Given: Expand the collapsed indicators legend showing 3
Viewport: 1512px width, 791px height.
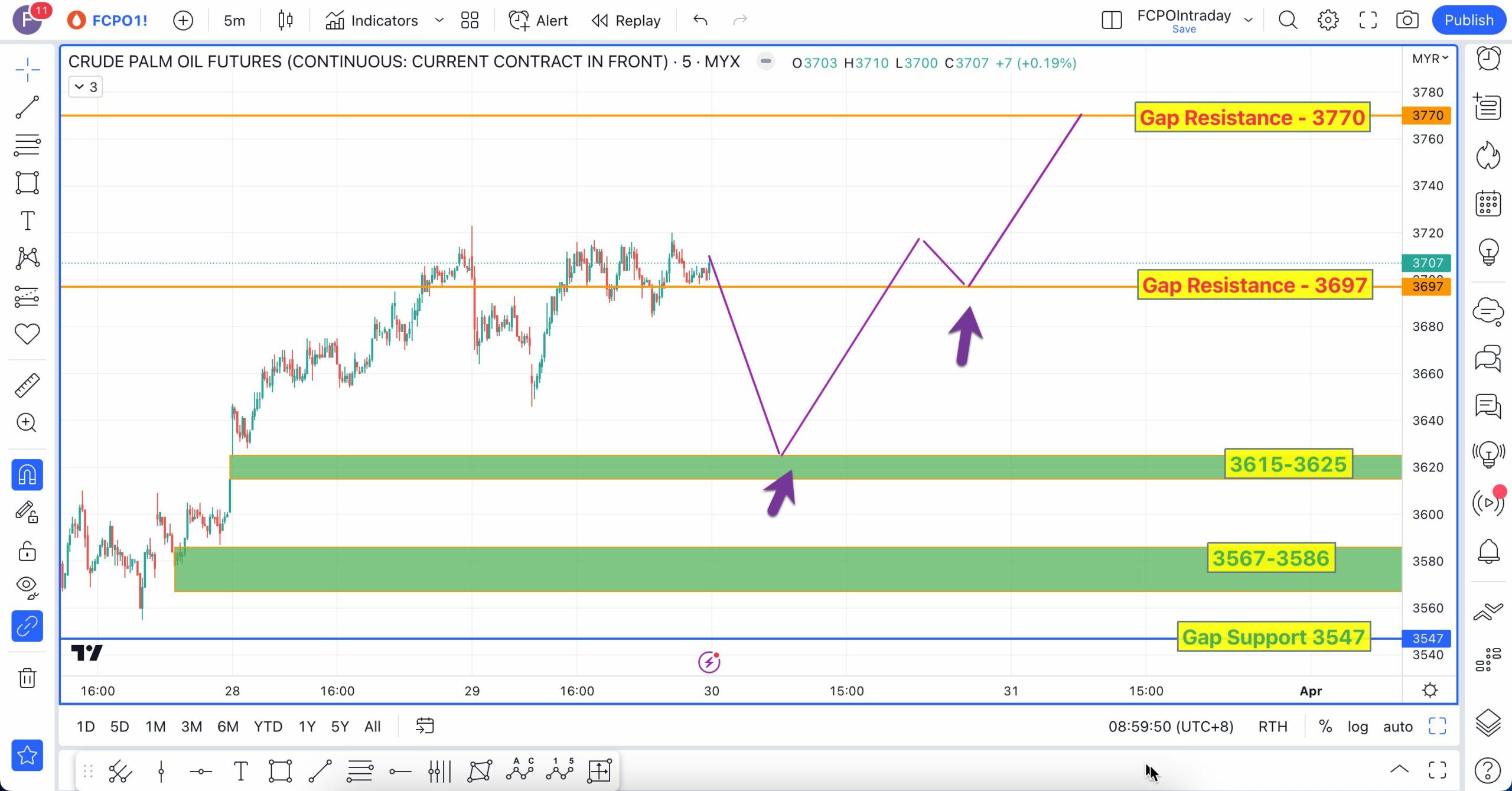Looking at the screenshot, I should (x=86, y=87).
